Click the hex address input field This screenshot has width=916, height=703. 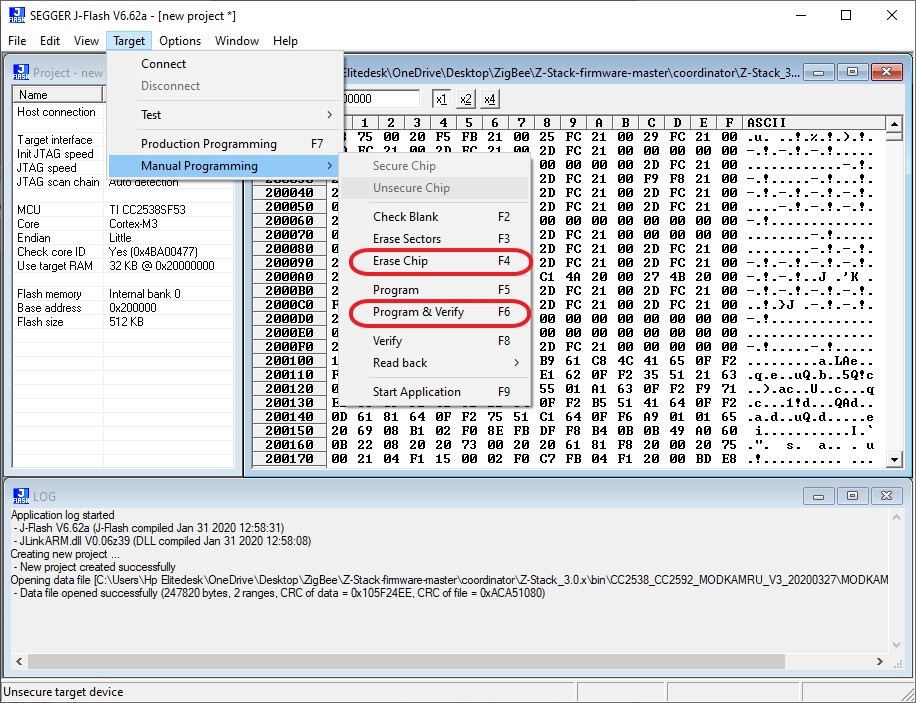(381, 99)
